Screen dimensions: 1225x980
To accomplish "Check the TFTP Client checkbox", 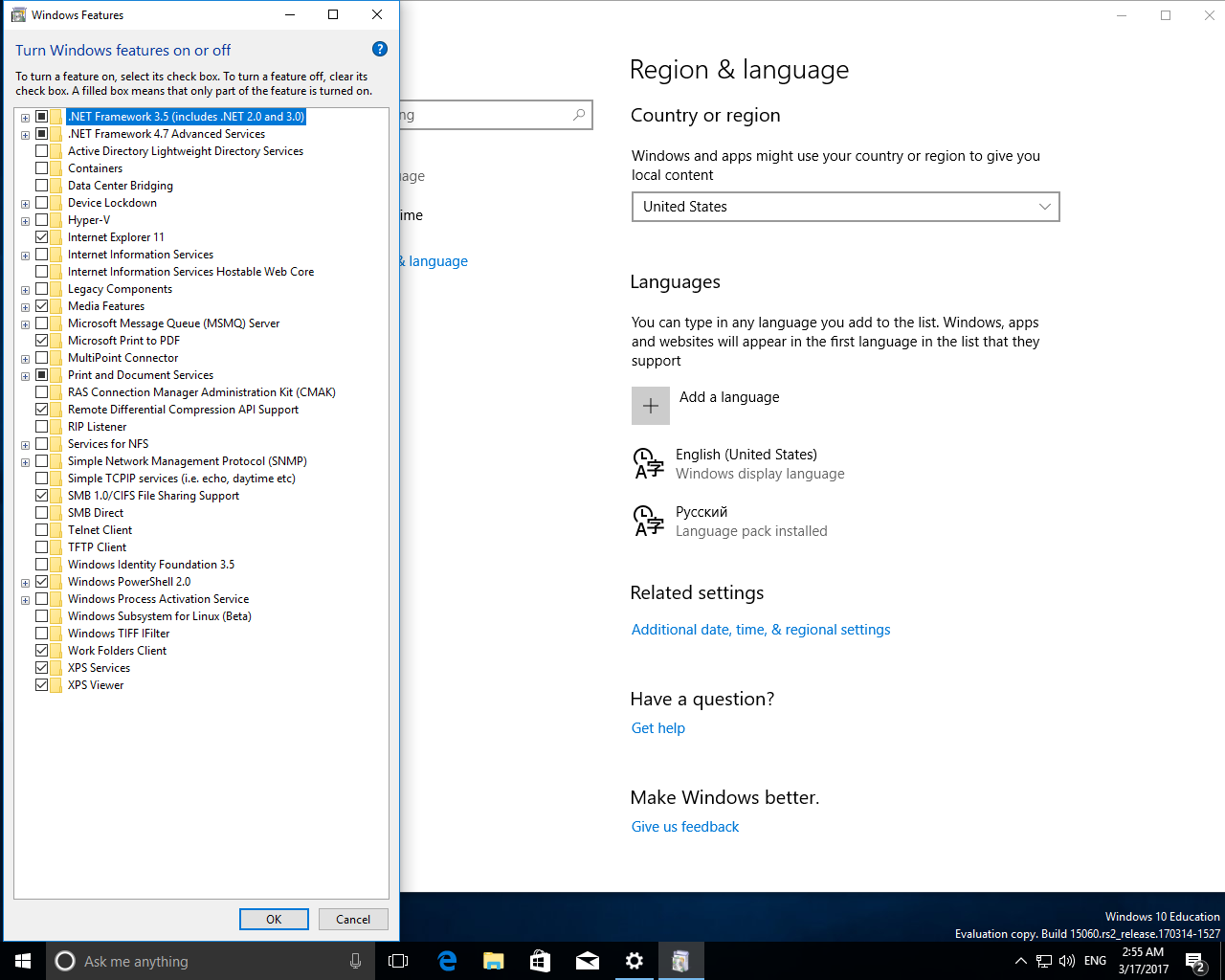I will click(42, 547).
